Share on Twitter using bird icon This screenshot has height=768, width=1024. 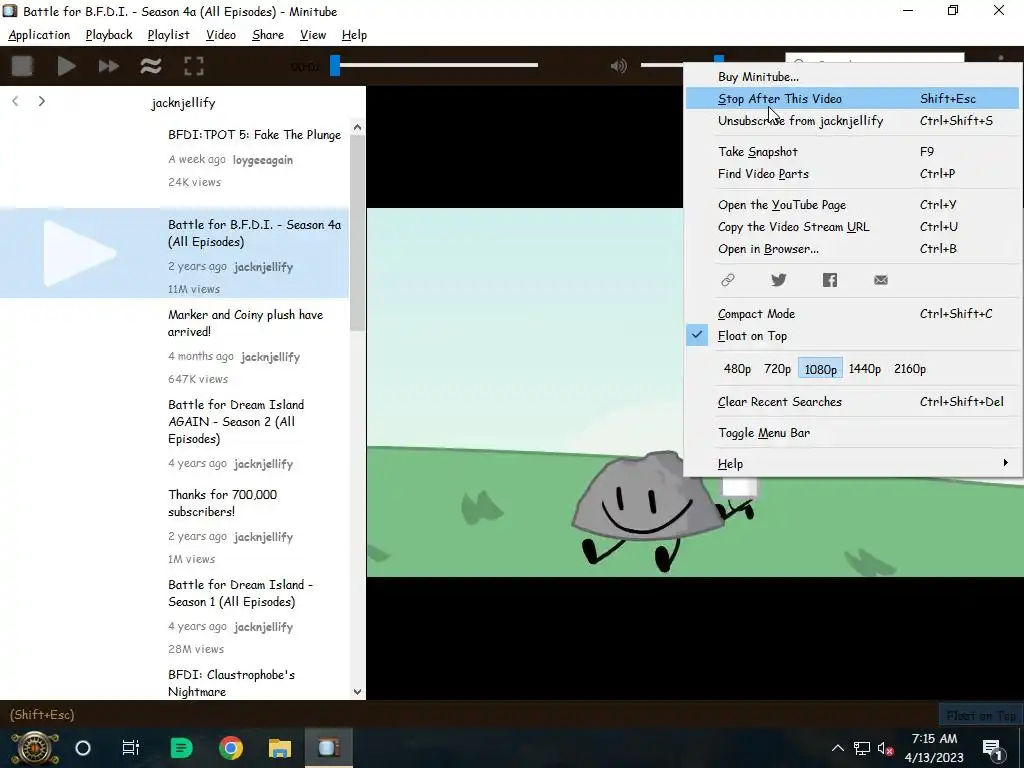pos(778,280)
